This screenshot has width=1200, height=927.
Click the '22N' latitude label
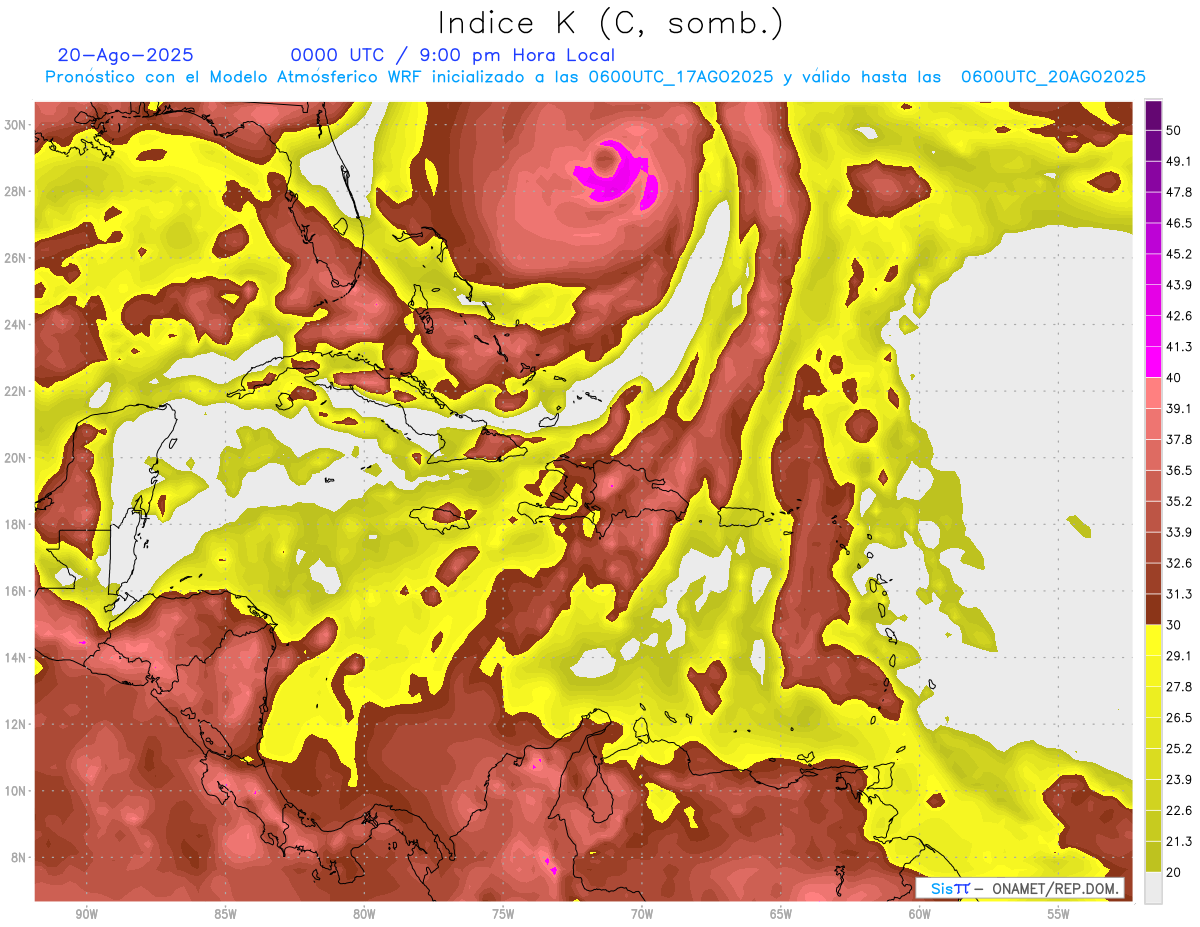[x=16, y=391]
